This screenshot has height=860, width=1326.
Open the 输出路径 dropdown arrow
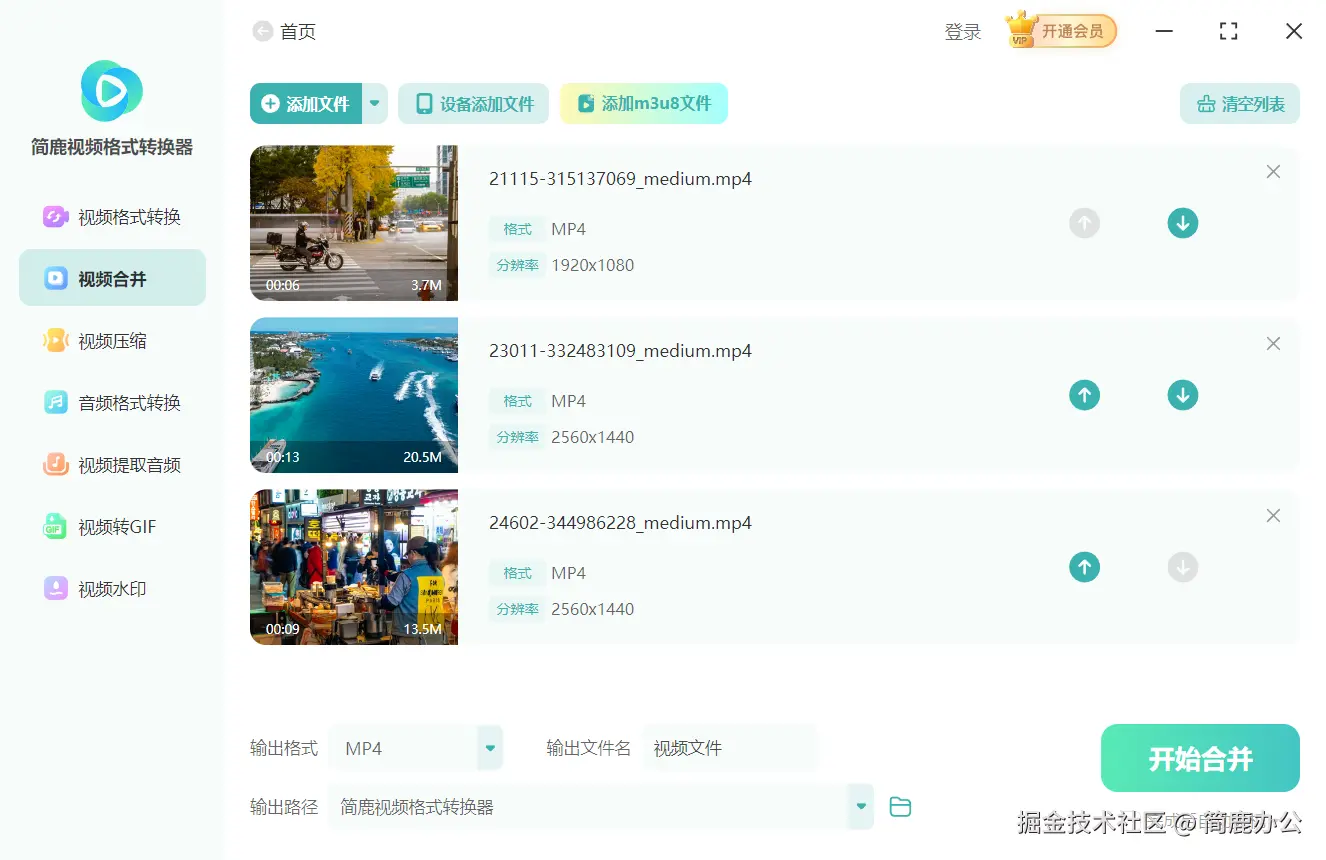pos(861,806)
